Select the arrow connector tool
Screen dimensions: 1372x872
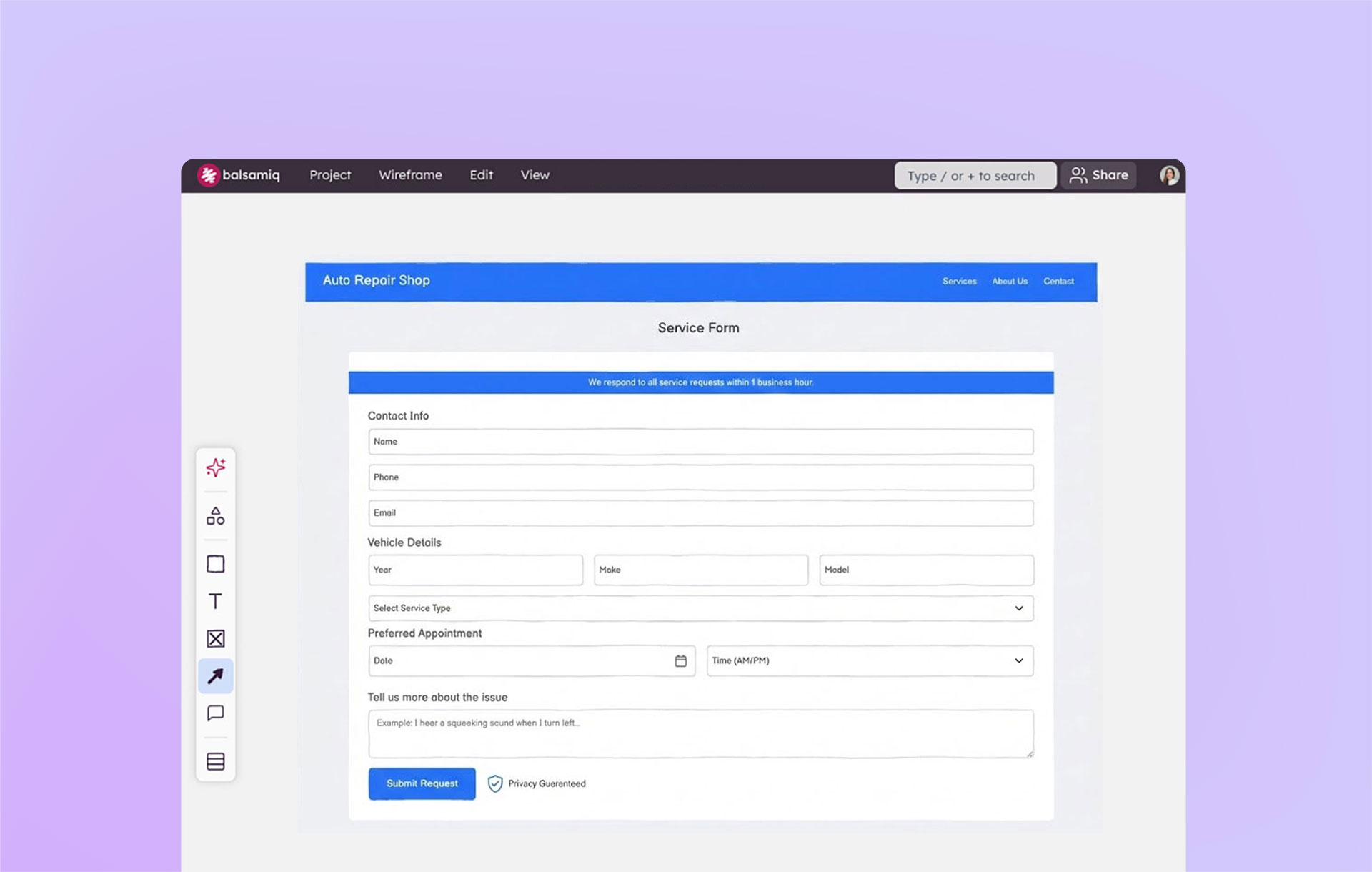pos(215,675)
